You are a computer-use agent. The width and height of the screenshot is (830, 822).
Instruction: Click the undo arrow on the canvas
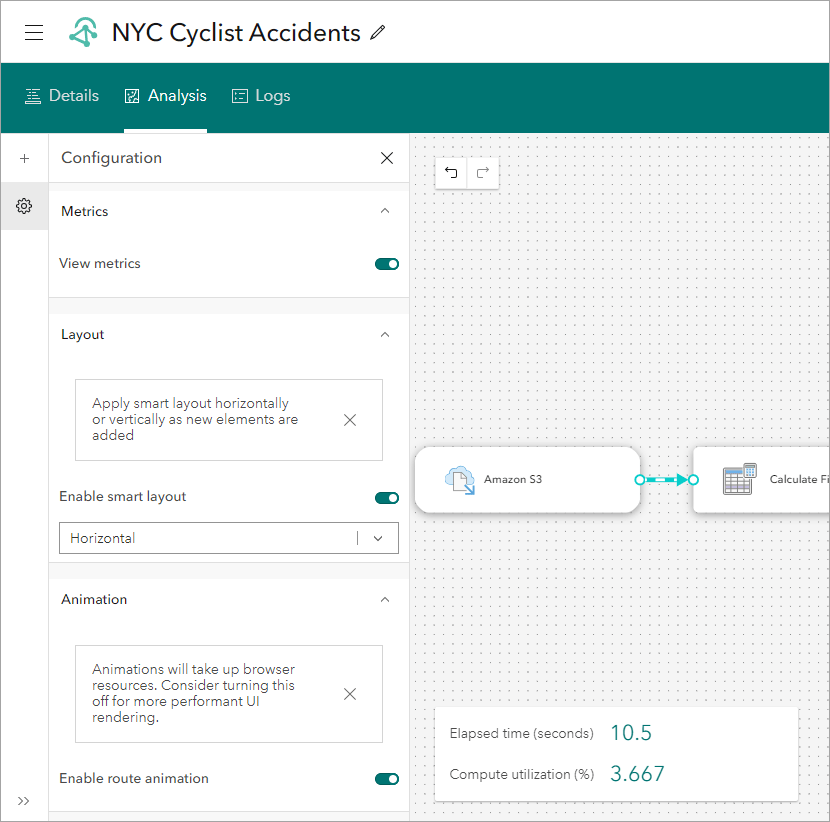[x=451, y=173]
